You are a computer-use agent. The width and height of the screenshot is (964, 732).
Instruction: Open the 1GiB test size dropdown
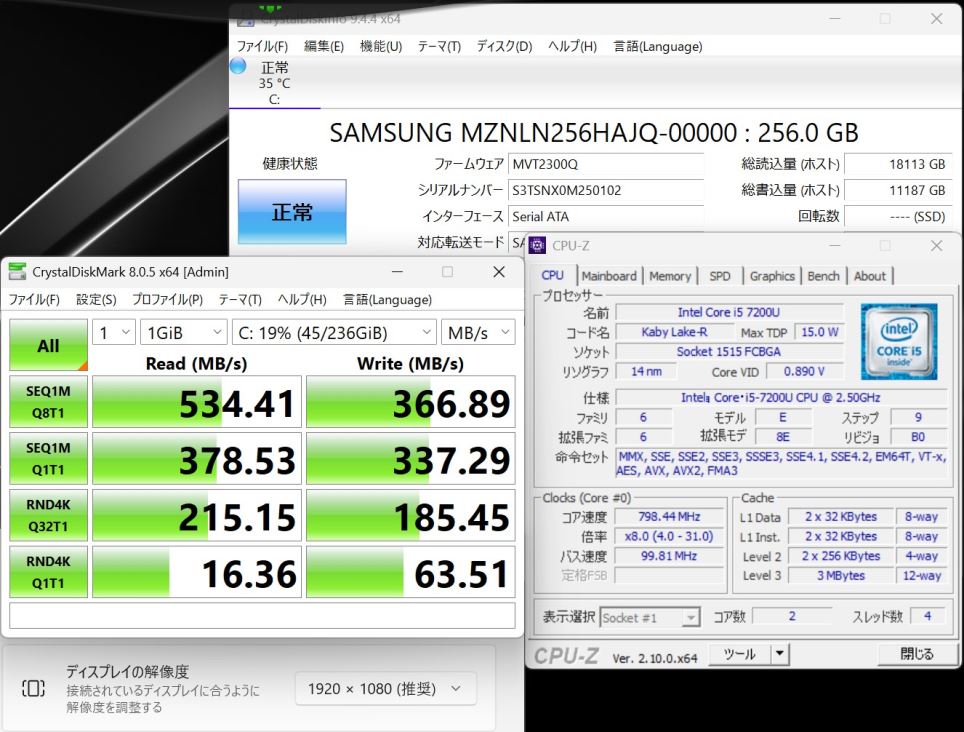(x=183, y=333)
